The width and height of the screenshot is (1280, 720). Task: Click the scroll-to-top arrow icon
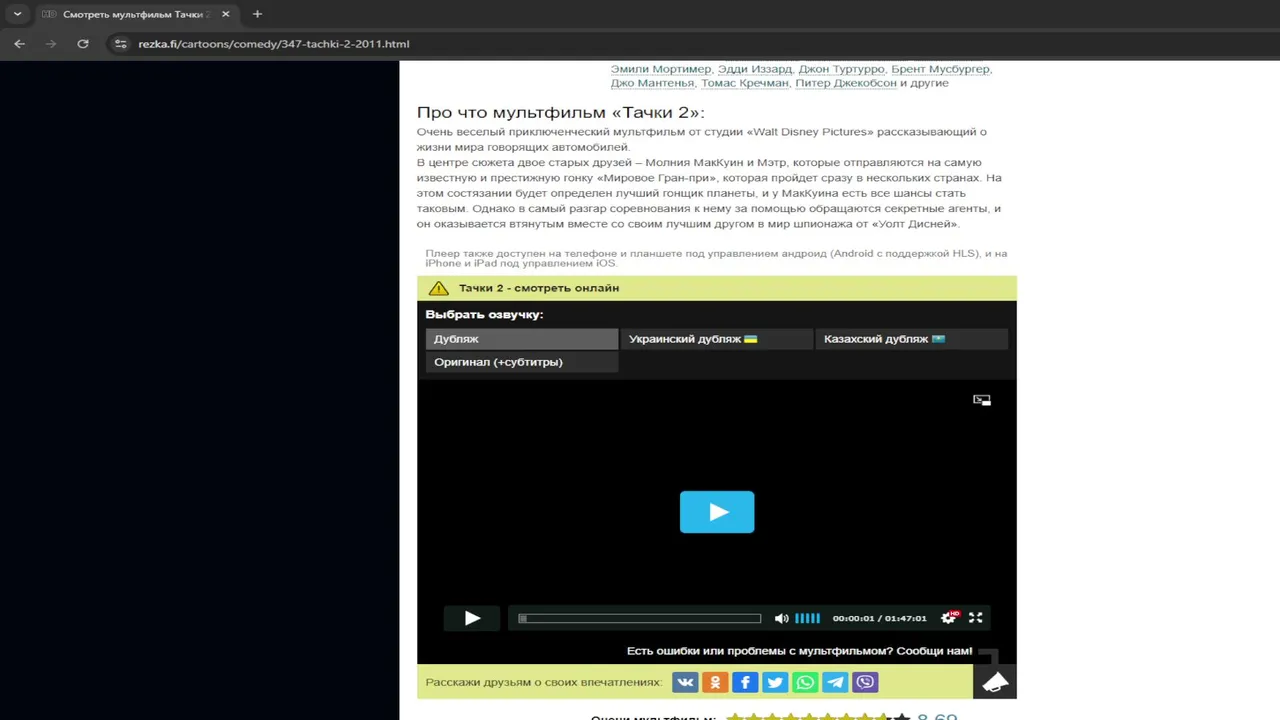[x=995, y=682]
